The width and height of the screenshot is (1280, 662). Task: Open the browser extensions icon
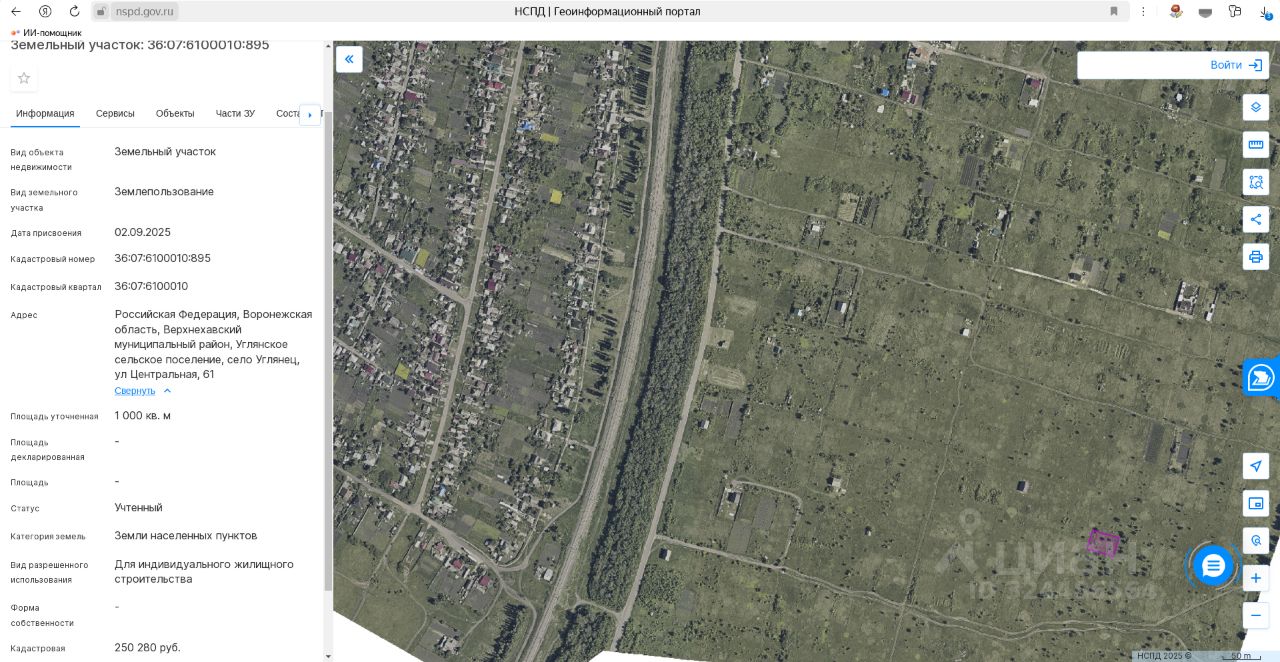[x=1235, y=11]
